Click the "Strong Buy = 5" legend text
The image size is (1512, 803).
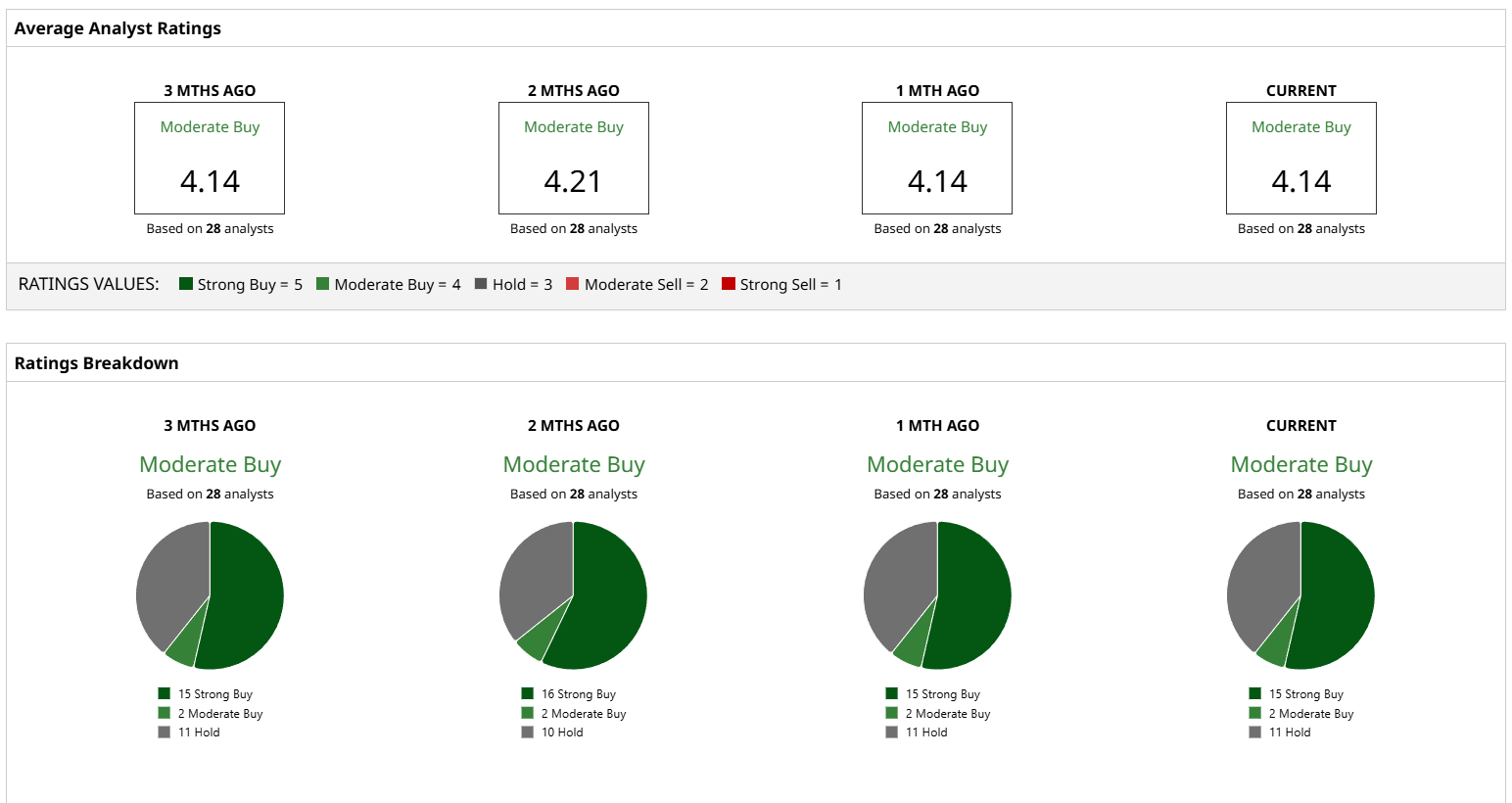tap(250, 284)
